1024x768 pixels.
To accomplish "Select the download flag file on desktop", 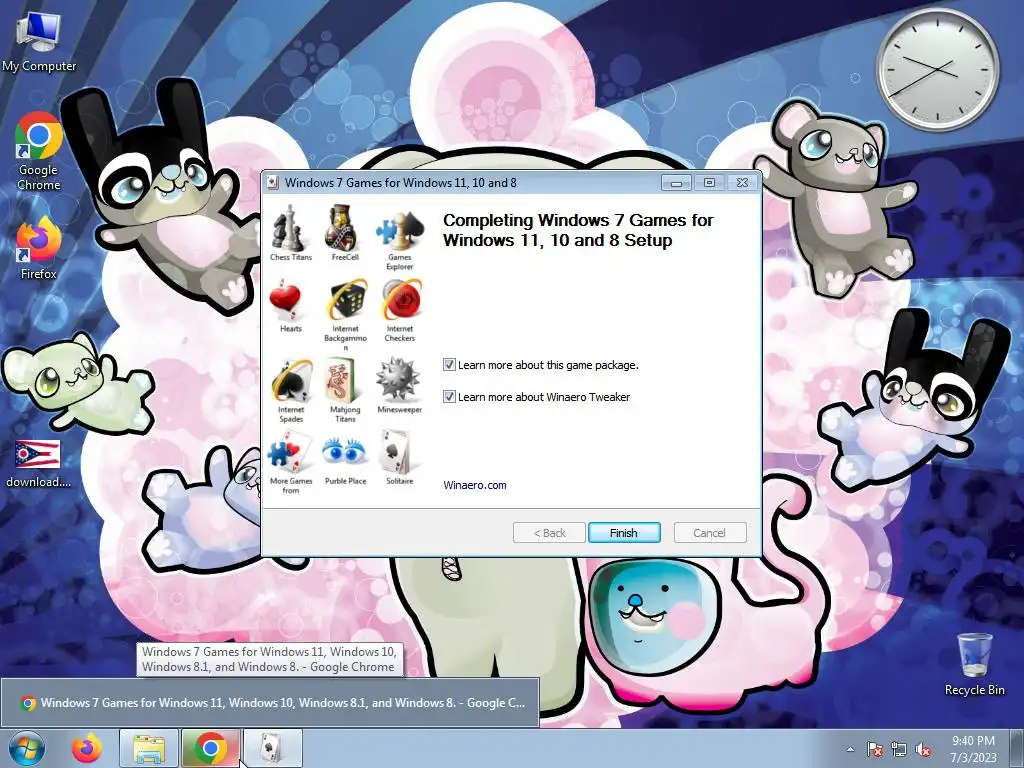I will pos(39,464).
